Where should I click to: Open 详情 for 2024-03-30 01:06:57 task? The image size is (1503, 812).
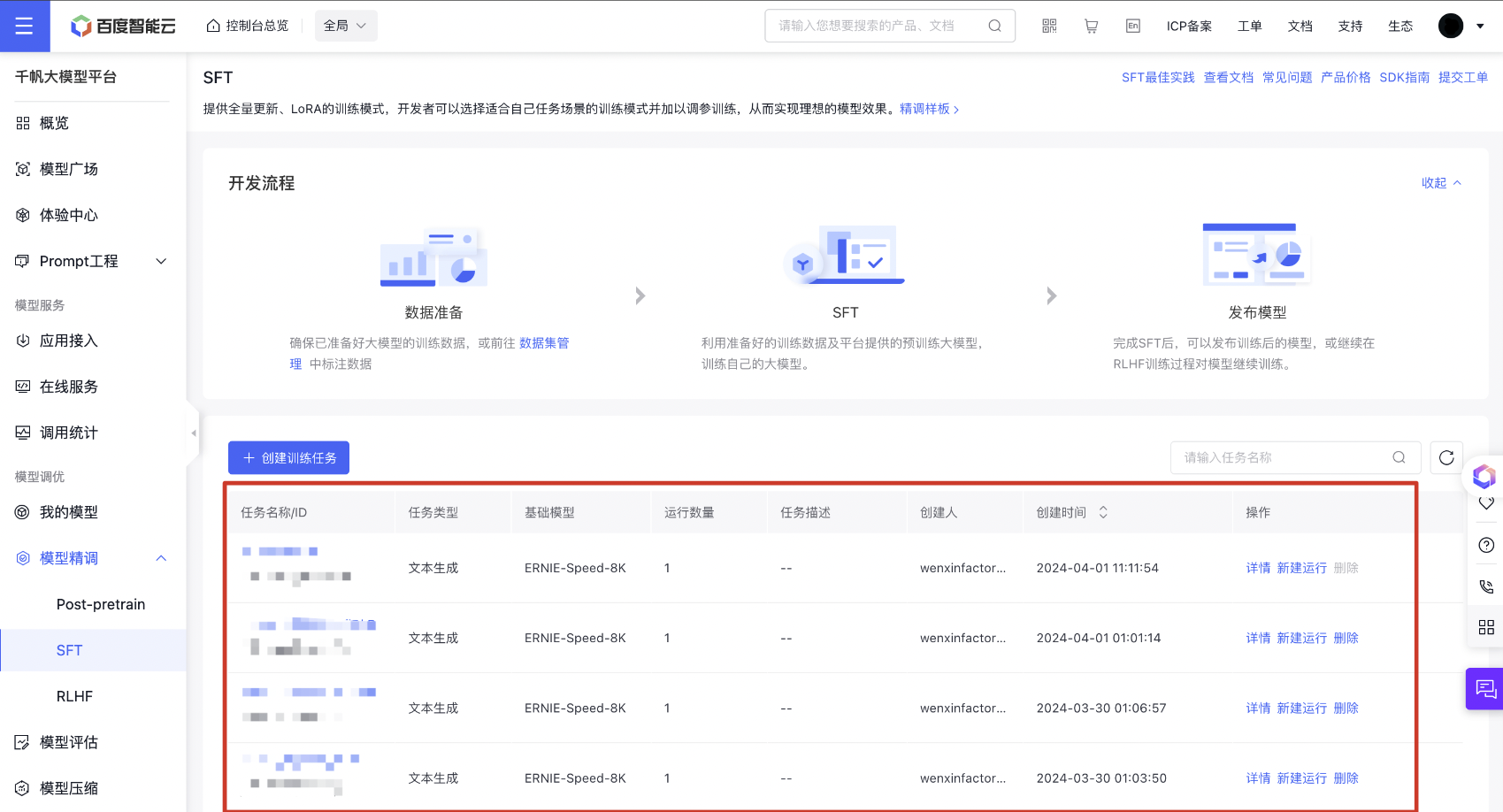[x=1258, y=708]
